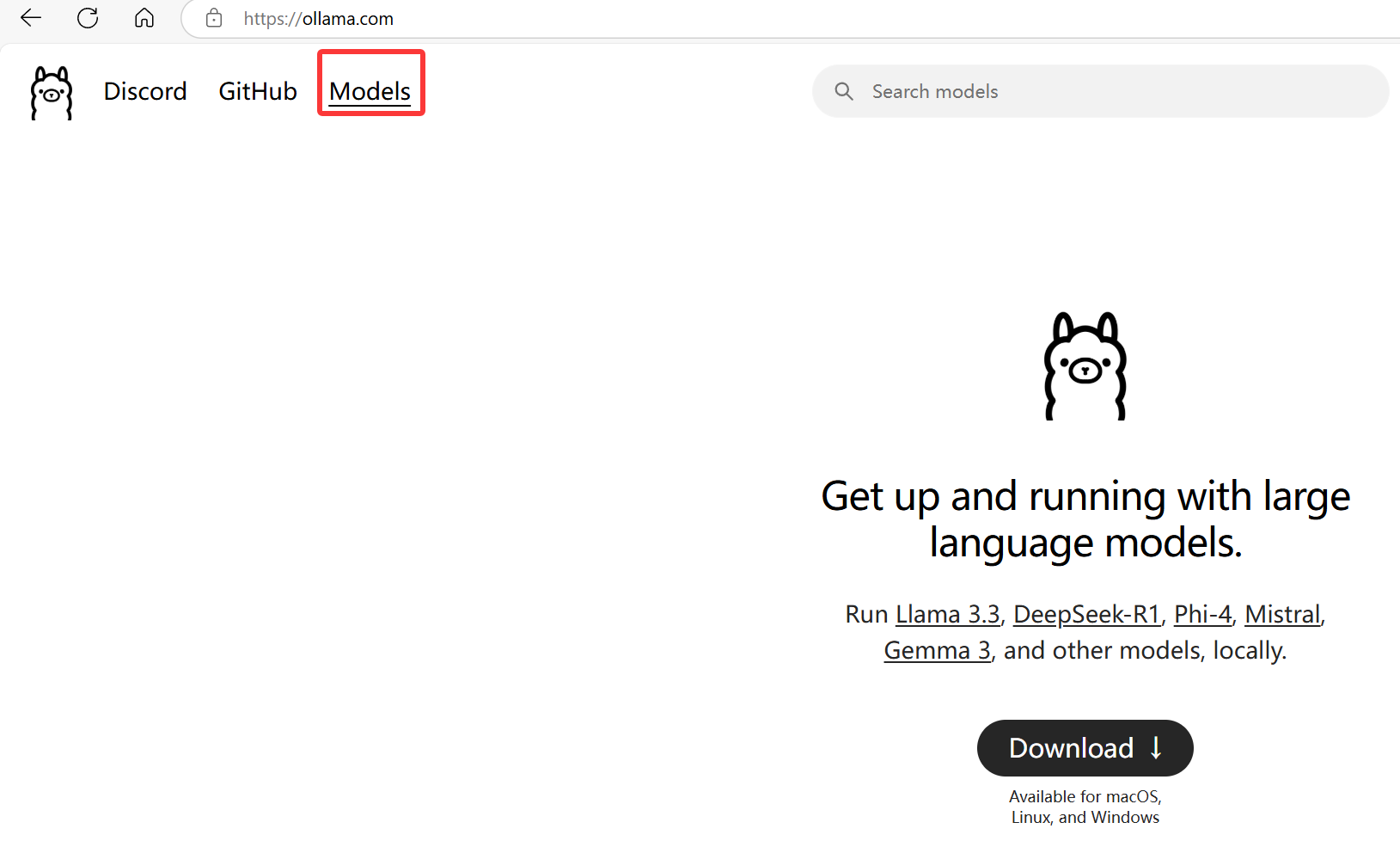Click the ollama.com address bar URL
This screenshot has height=841, width=1400.
319,19
